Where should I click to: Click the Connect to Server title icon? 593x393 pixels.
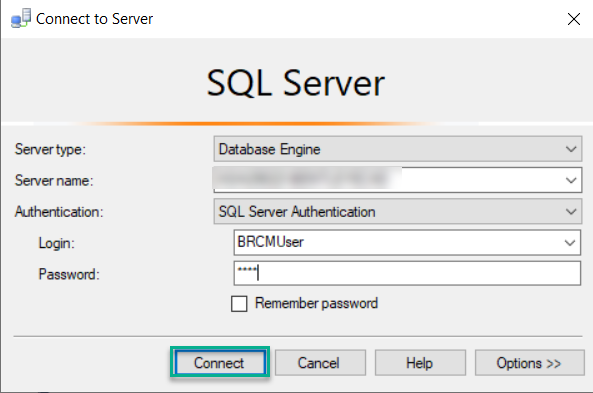[x=21, y=18]
